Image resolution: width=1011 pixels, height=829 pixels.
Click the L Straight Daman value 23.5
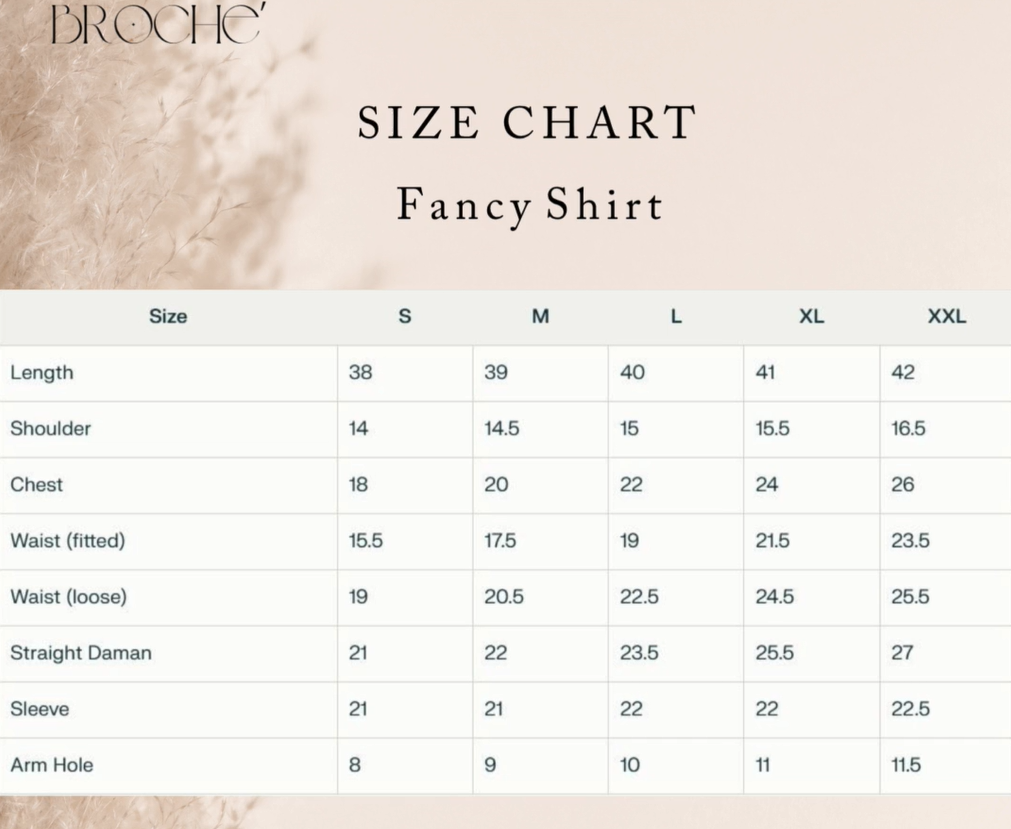pos(639,653)
